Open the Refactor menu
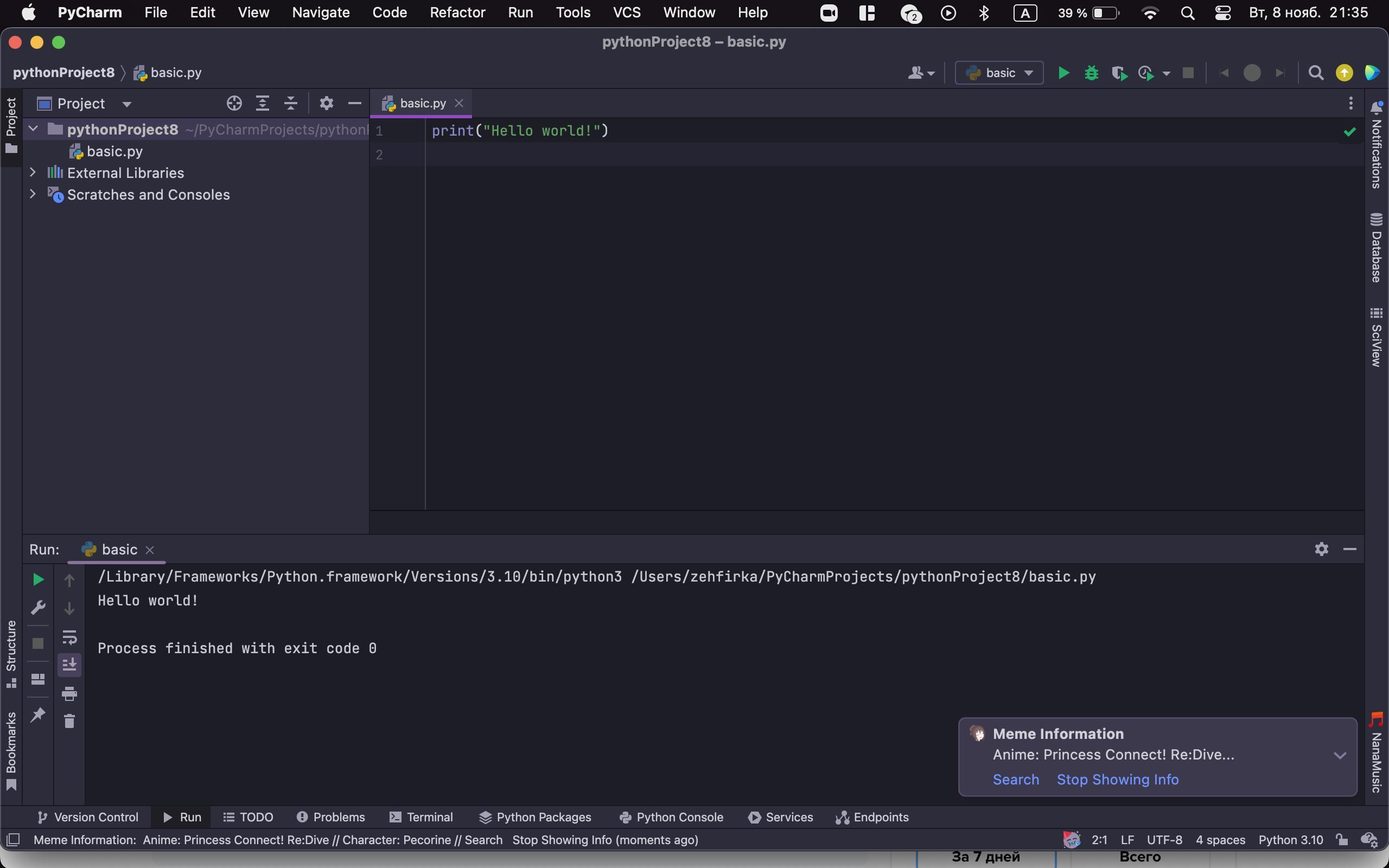The height and width of the screenshot is (868, 1389). click(457, 12)
